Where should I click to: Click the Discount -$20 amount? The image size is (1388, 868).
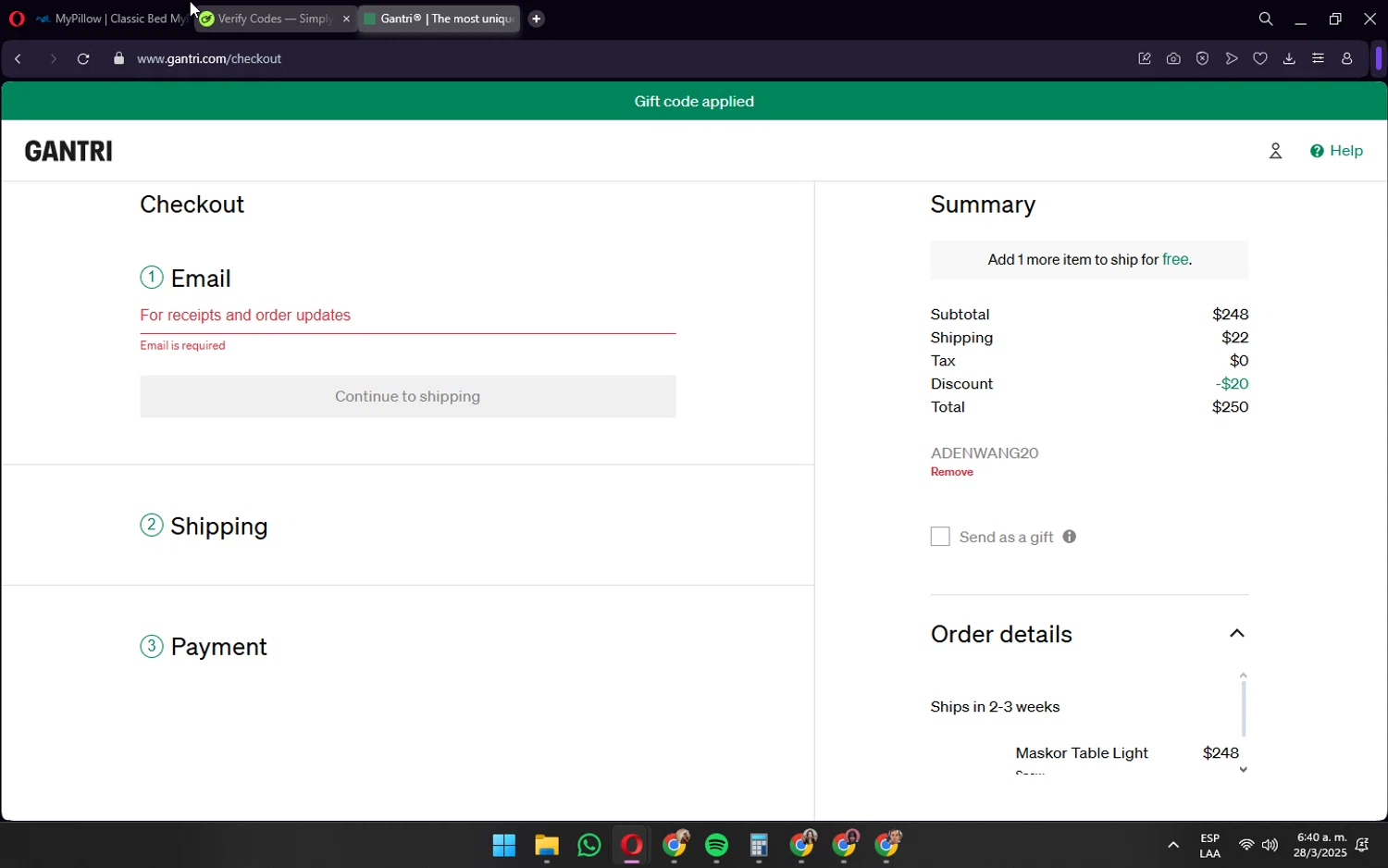1232,384
